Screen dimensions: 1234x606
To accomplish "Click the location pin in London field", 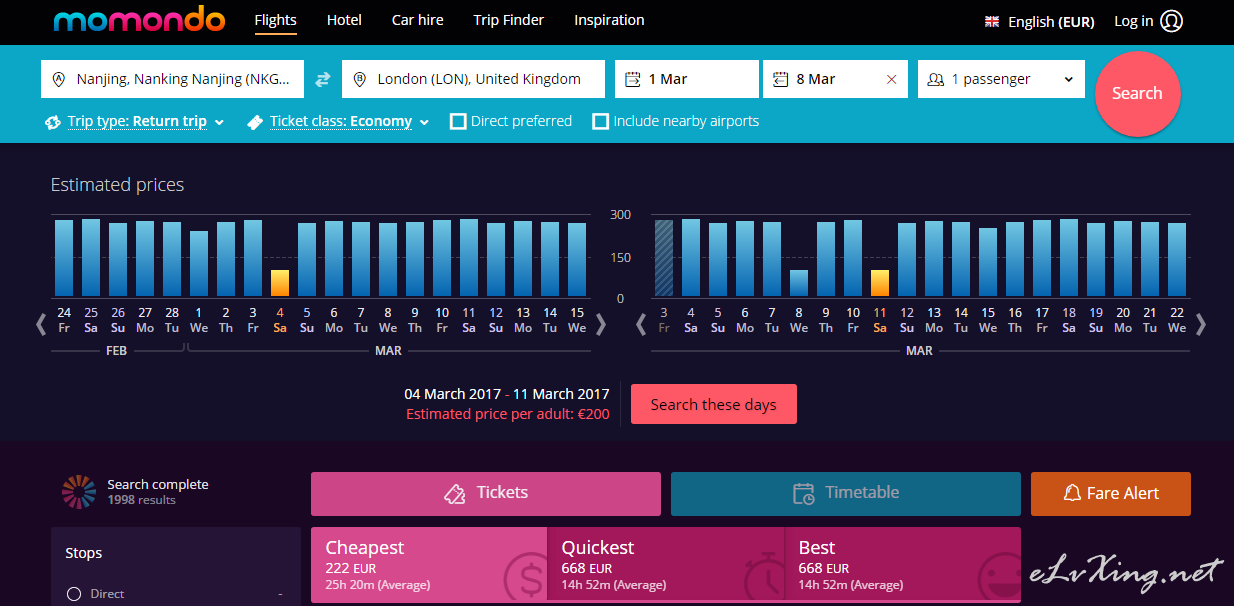I will coord(359,79).
